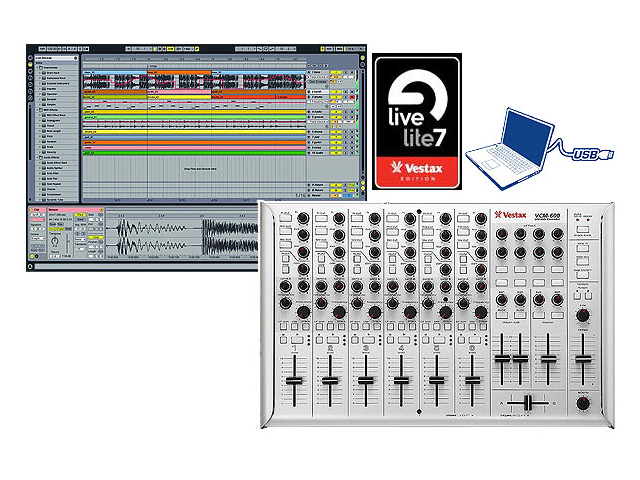Select the locator marker above bass track
This screenshot has width=640, height=480.
pyautogui.click(x=152, y=66)
